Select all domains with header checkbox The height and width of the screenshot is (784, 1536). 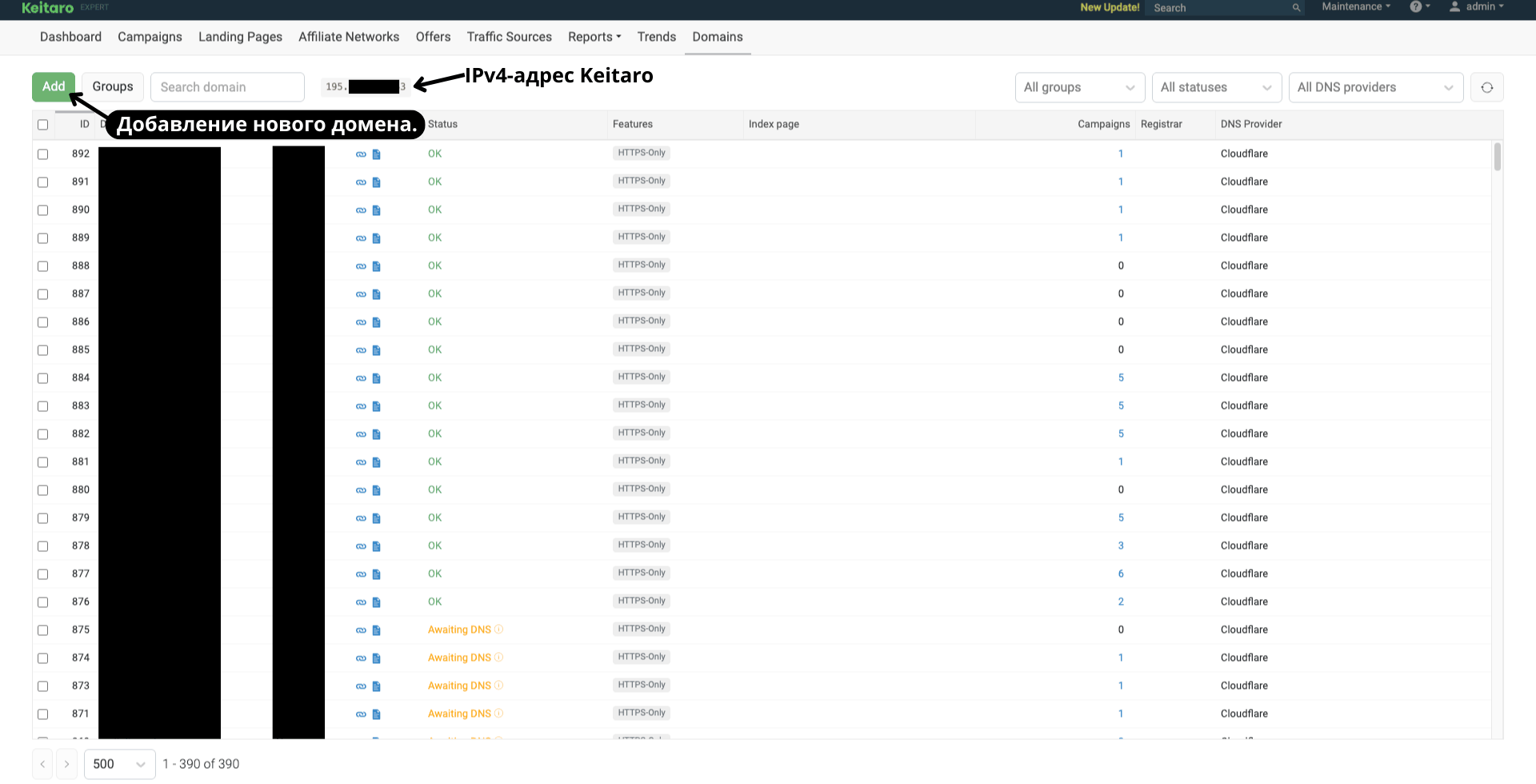coord(43,125)
